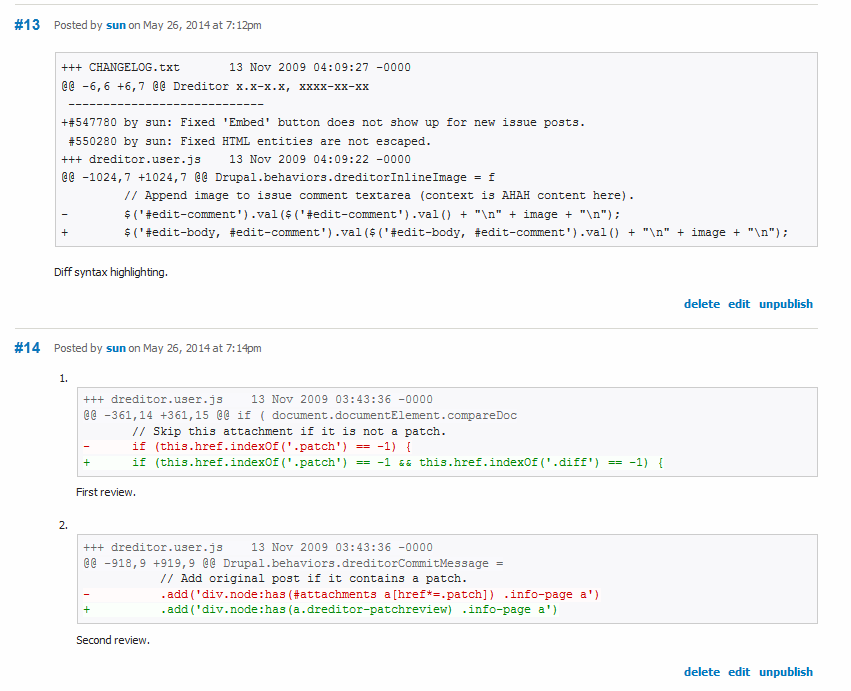Open author sun's profile in comment #14
This screenshot has width=851, height=691.
tap(116, 348)
